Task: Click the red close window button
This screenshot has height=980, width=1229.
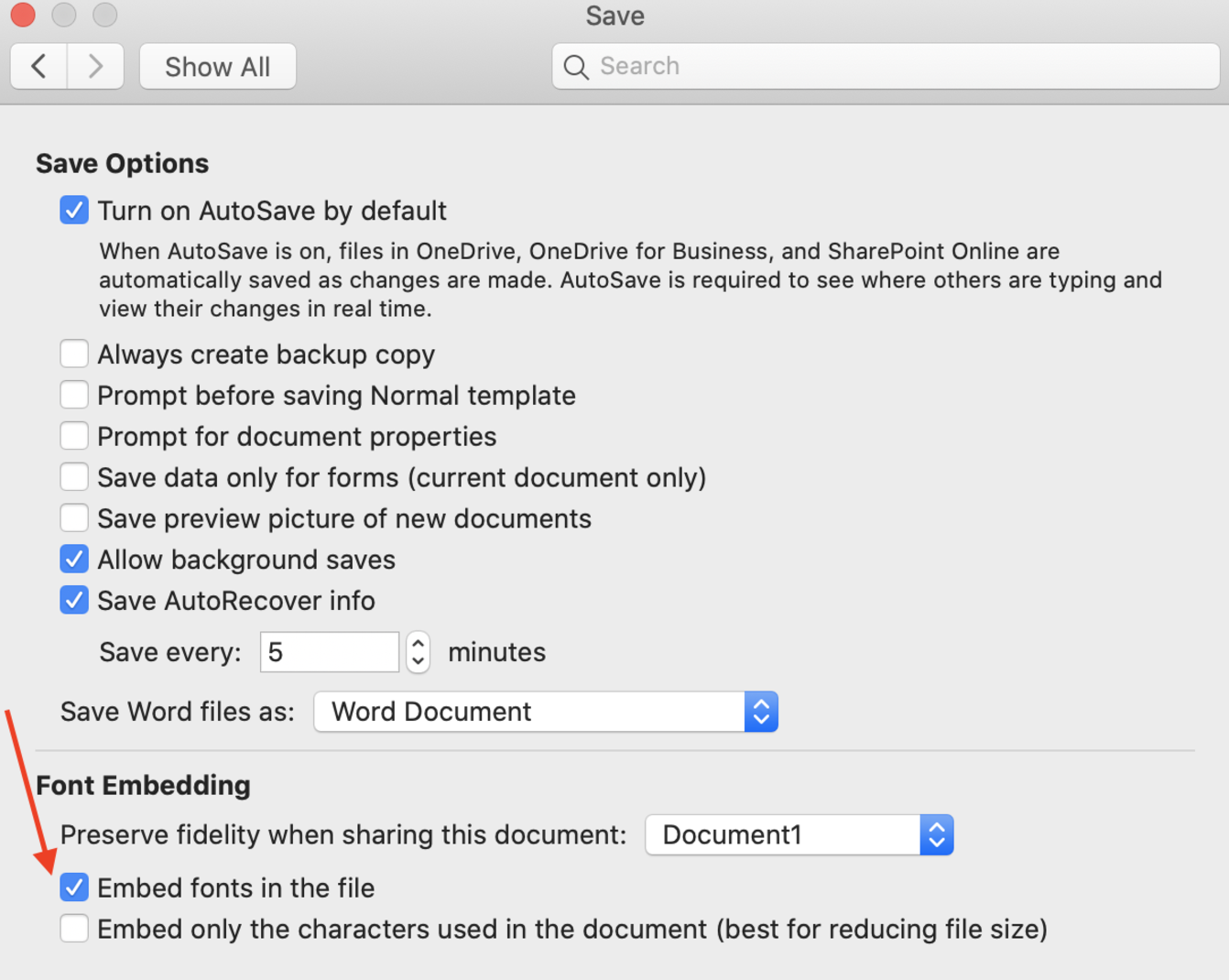Action: [23, 15]
